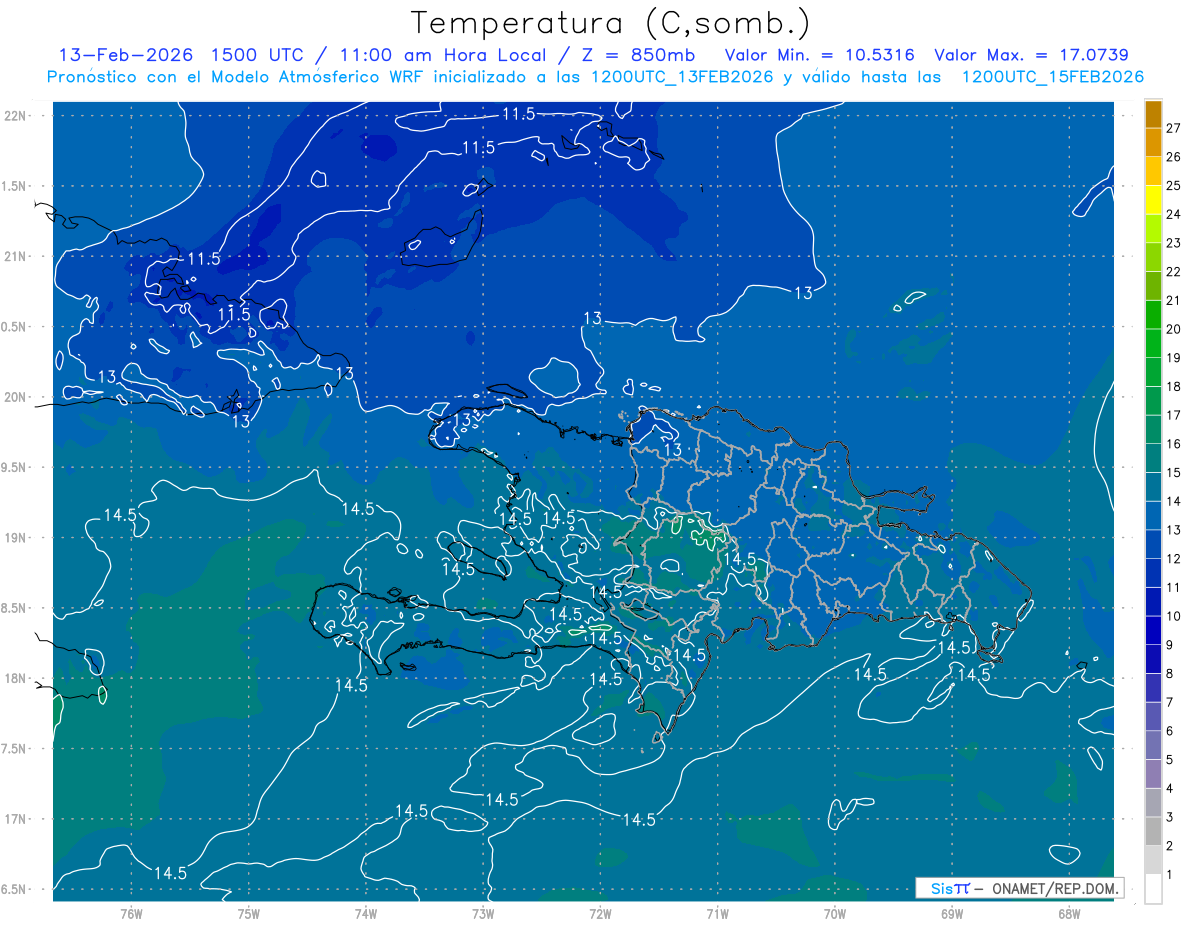Viewport: 1200px width, 927px height.
Task: Click the '74W' longitude axis label
Action: click(x=366, y=913)
